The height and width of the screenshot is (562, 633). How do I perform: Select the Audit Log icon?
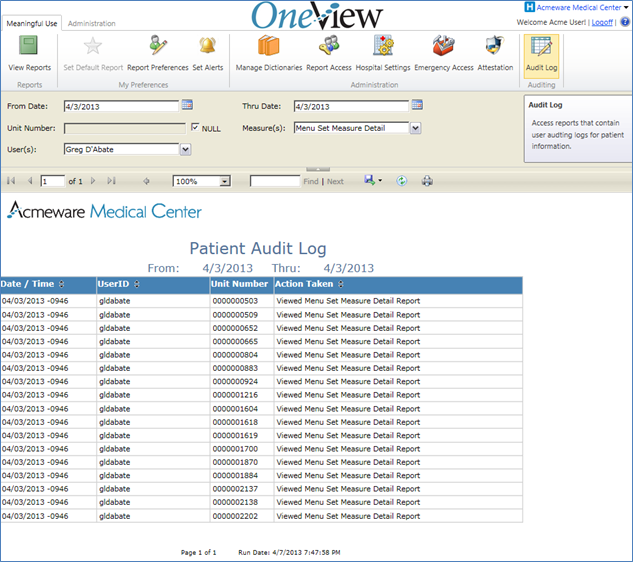point(541,46)
